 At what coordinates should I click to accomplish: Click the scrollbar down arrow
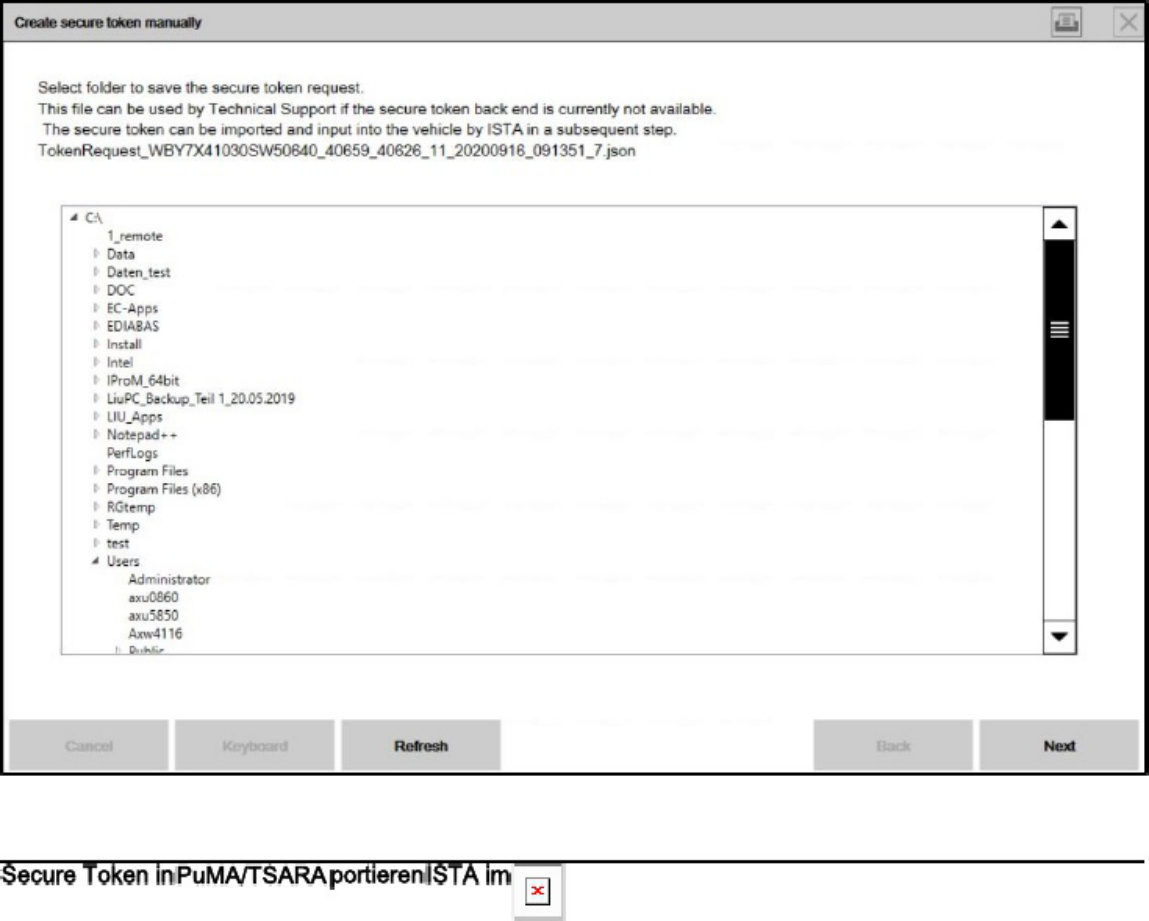coord(1059,636)
